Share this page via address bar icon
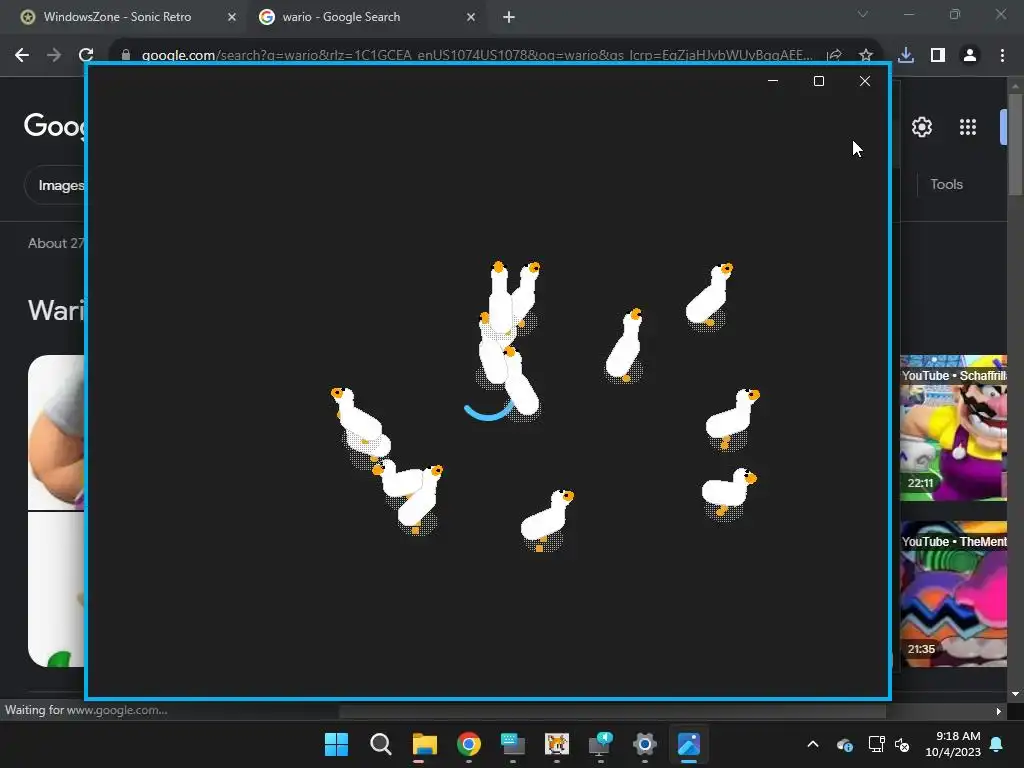This screenshot has height=768, width=1024. coord(834,56)
